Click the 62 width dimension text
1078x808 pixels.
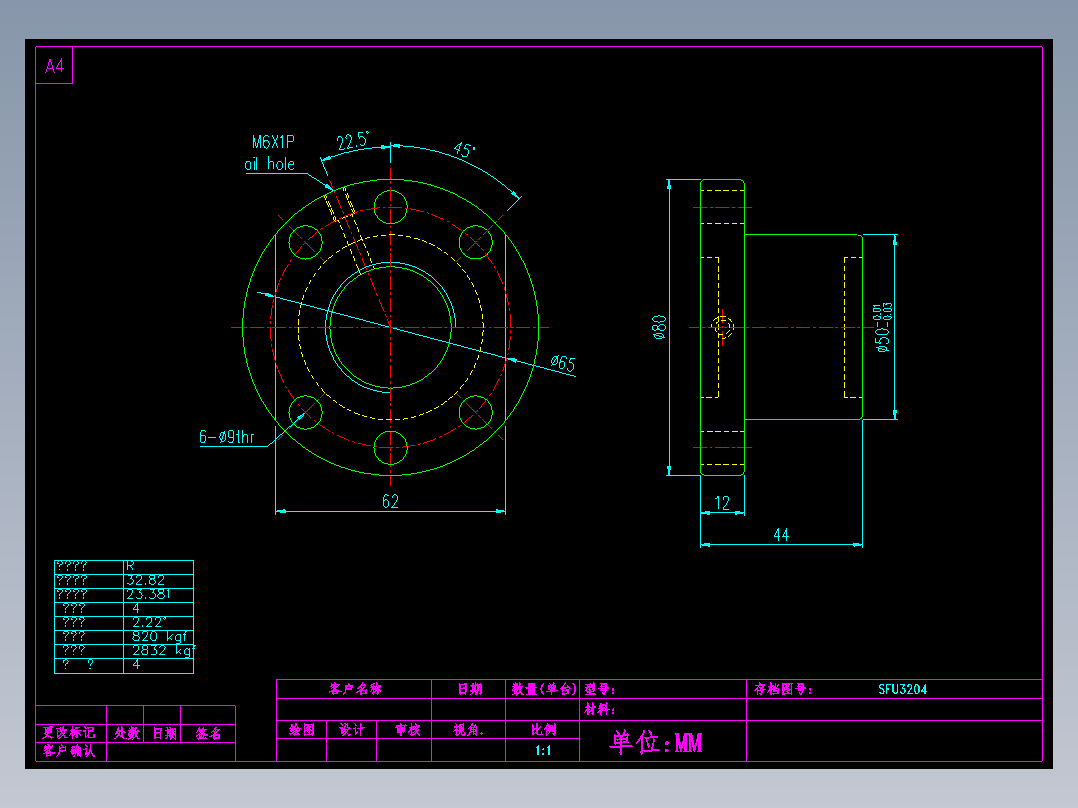[x=390, y=501]
